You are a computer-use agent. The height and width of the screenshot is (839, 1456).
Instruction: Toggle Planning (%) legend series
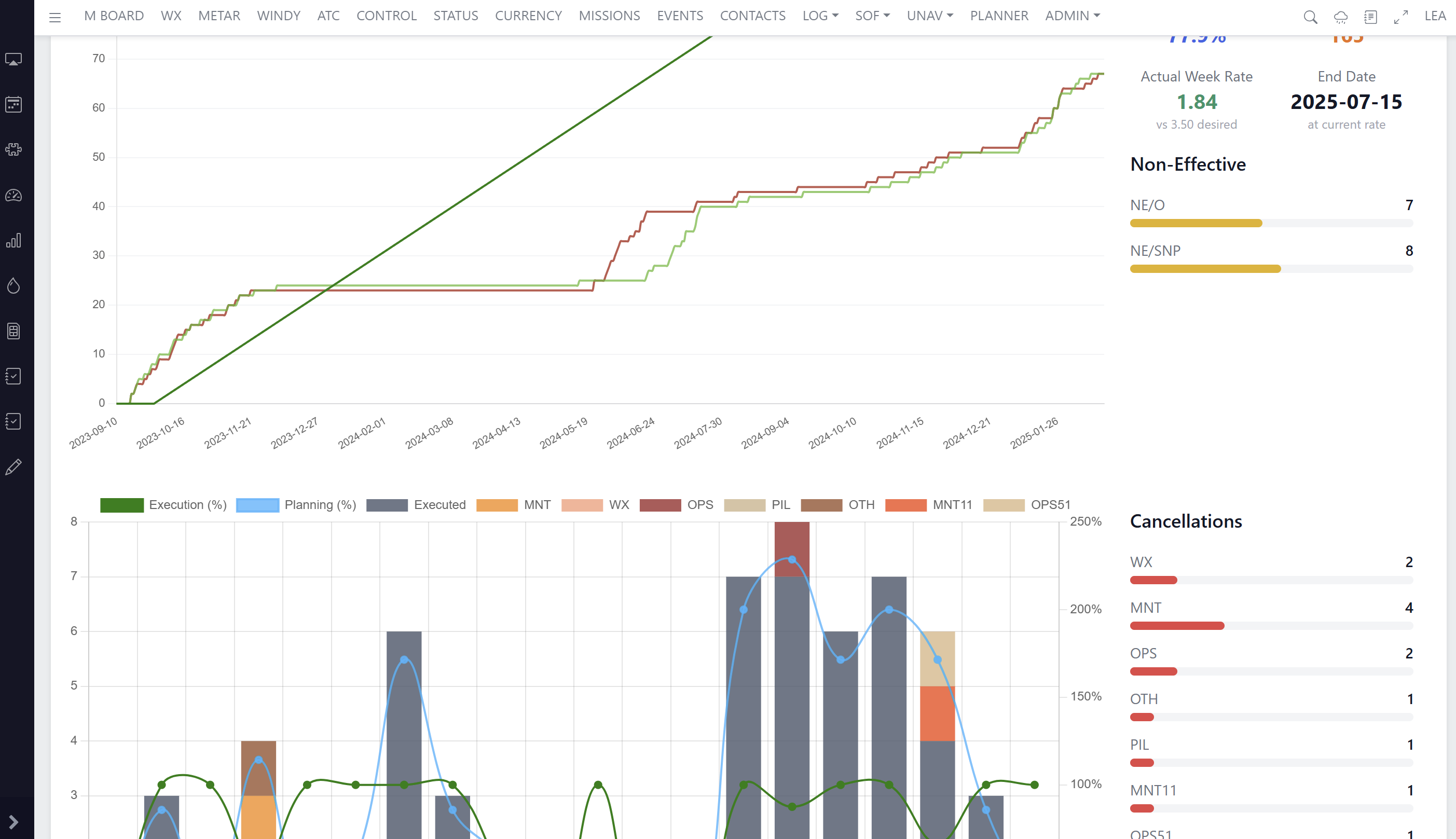pos(296,505)
